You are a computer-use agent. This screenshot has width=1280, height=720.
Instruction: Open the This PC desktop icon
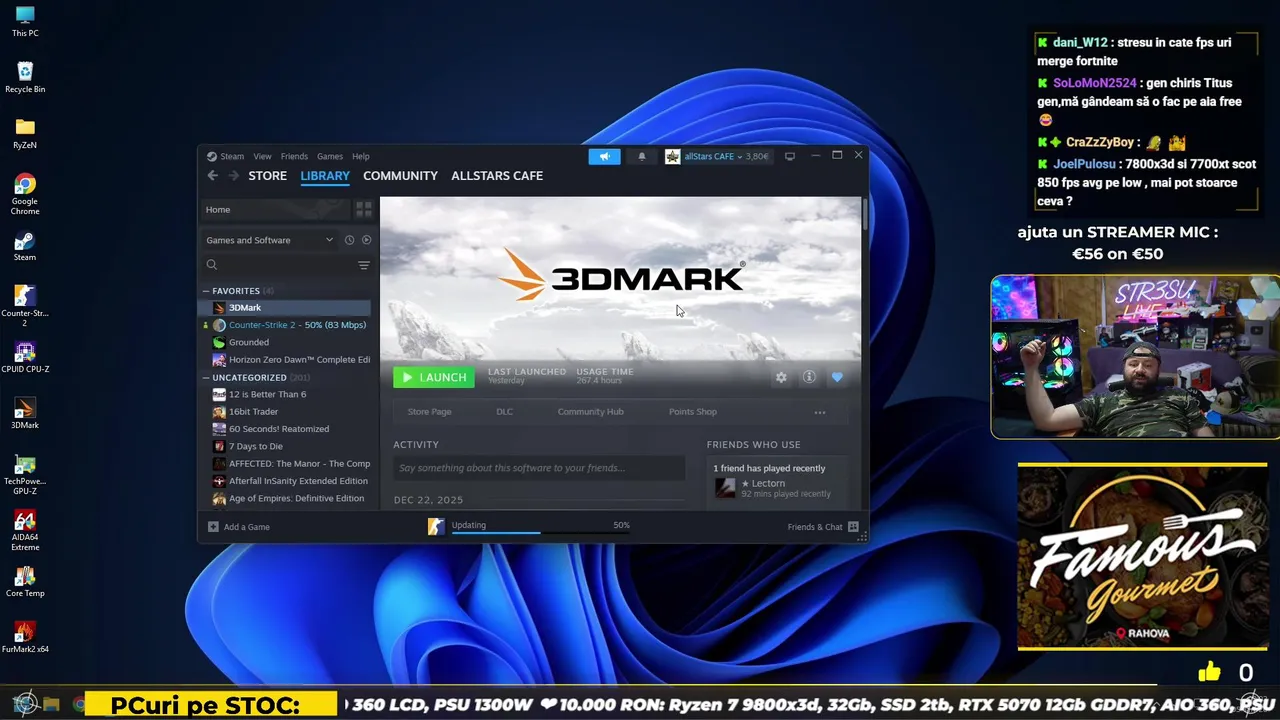click(25, 22)
